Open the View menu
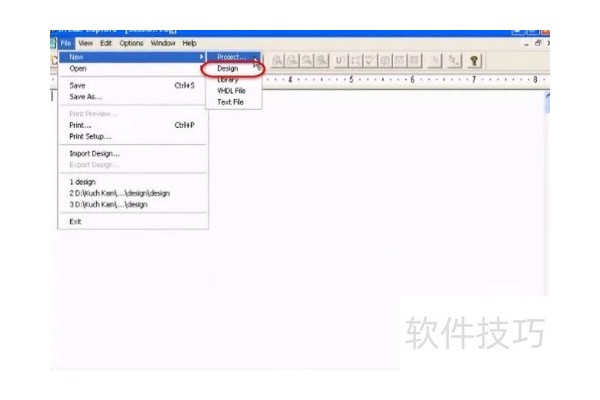600x400 pixels. tap(86, 43)
